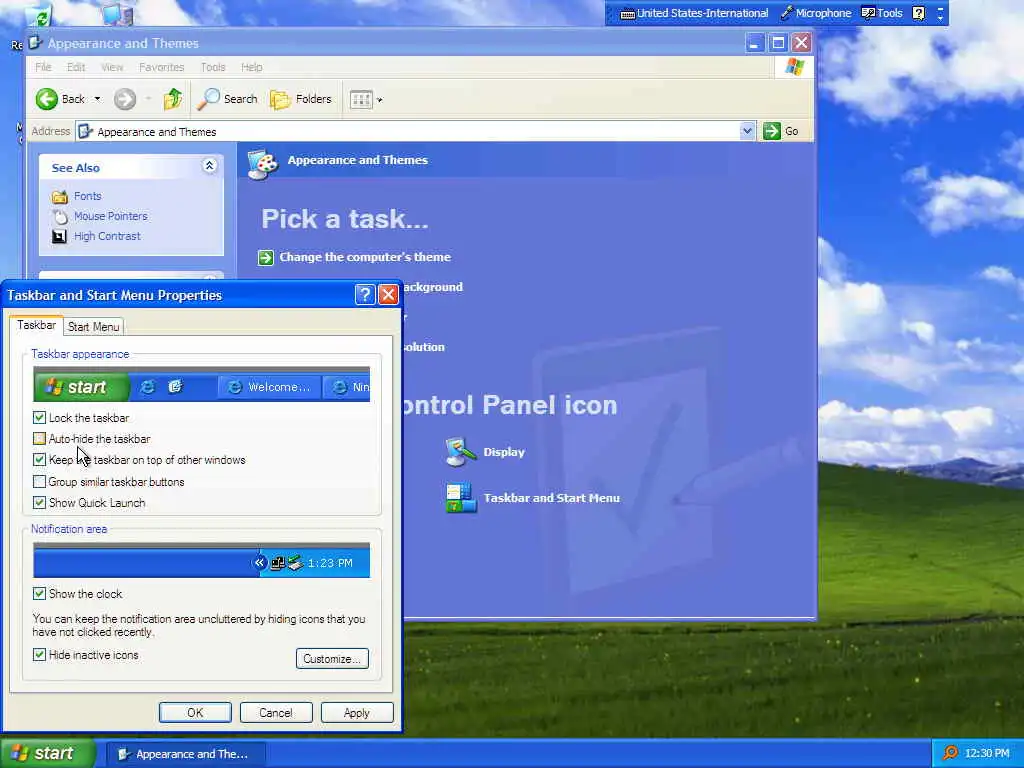Screen dimensions: 1024x768
Task: Open Tools on the language bar
Action: tap(882, 13)
